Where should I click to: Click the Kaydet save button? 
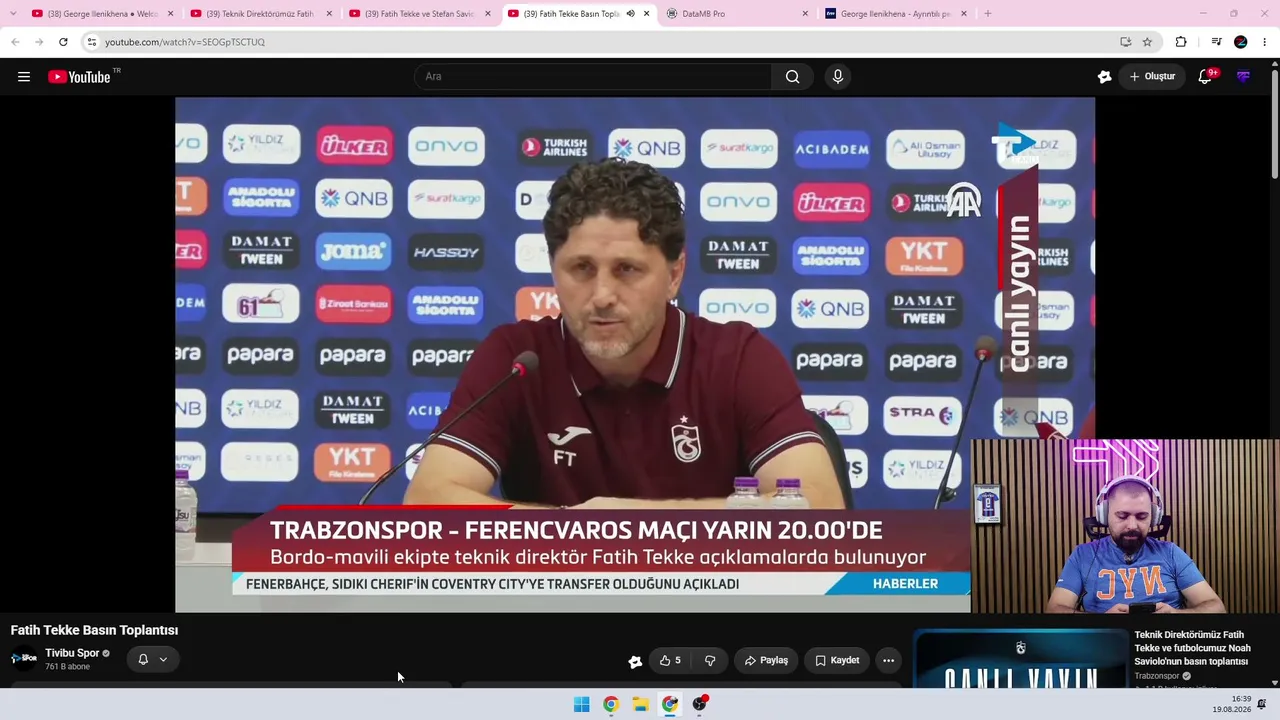pyautogui.click(x=837, y=660)
